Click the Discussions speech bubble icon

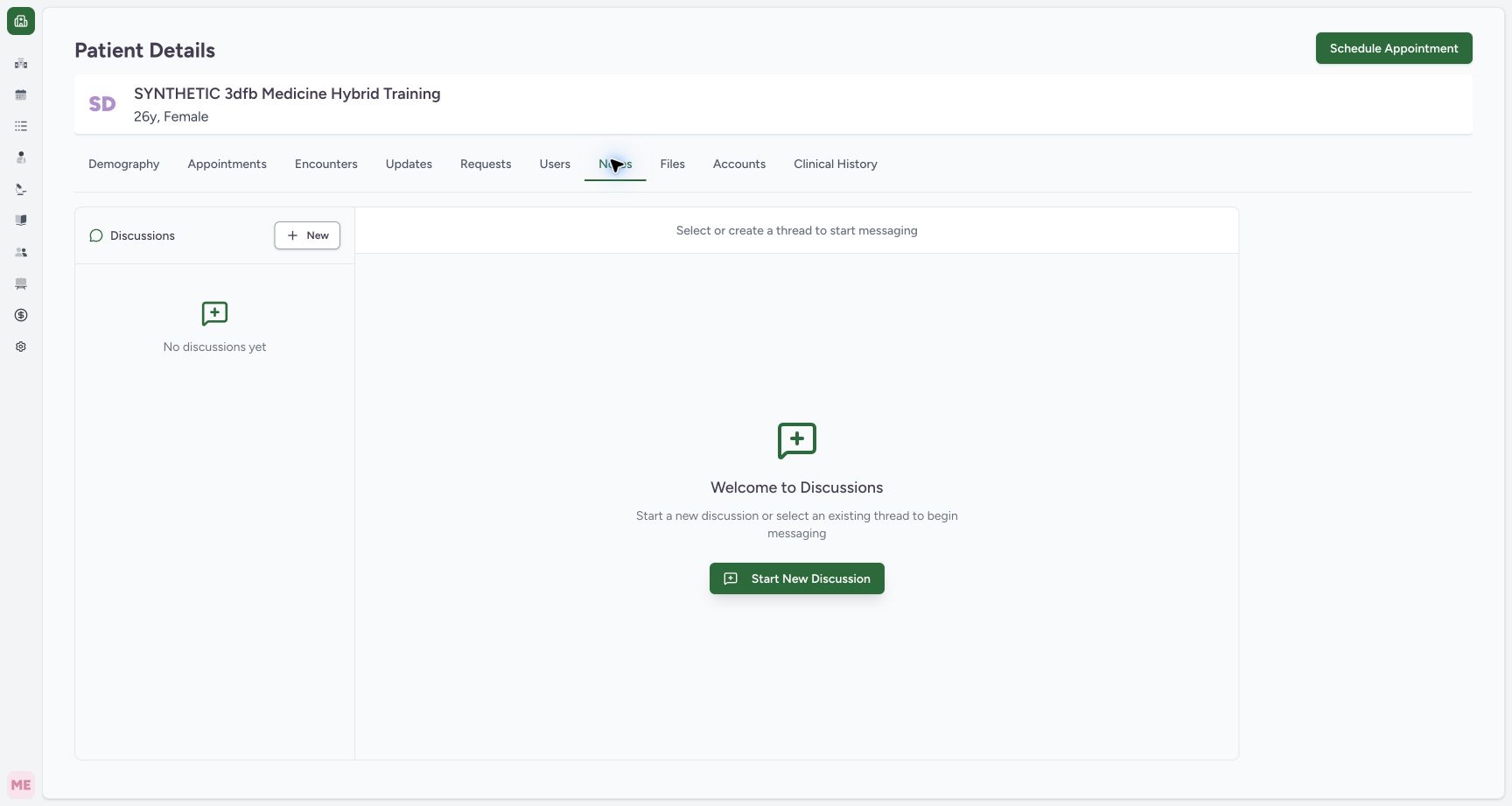[96, 235]
